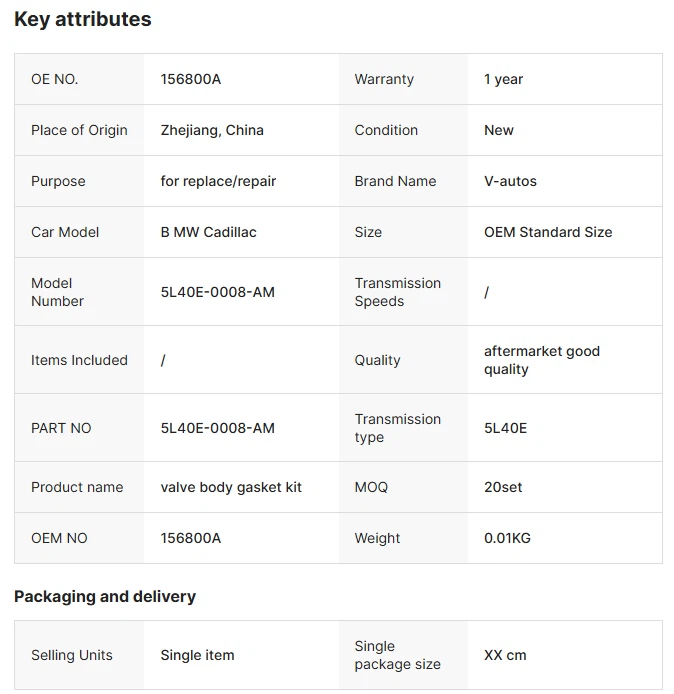The image size is (674, 694).
Task: Select the Brand Name V-autos value
Action: coord(510,181)
